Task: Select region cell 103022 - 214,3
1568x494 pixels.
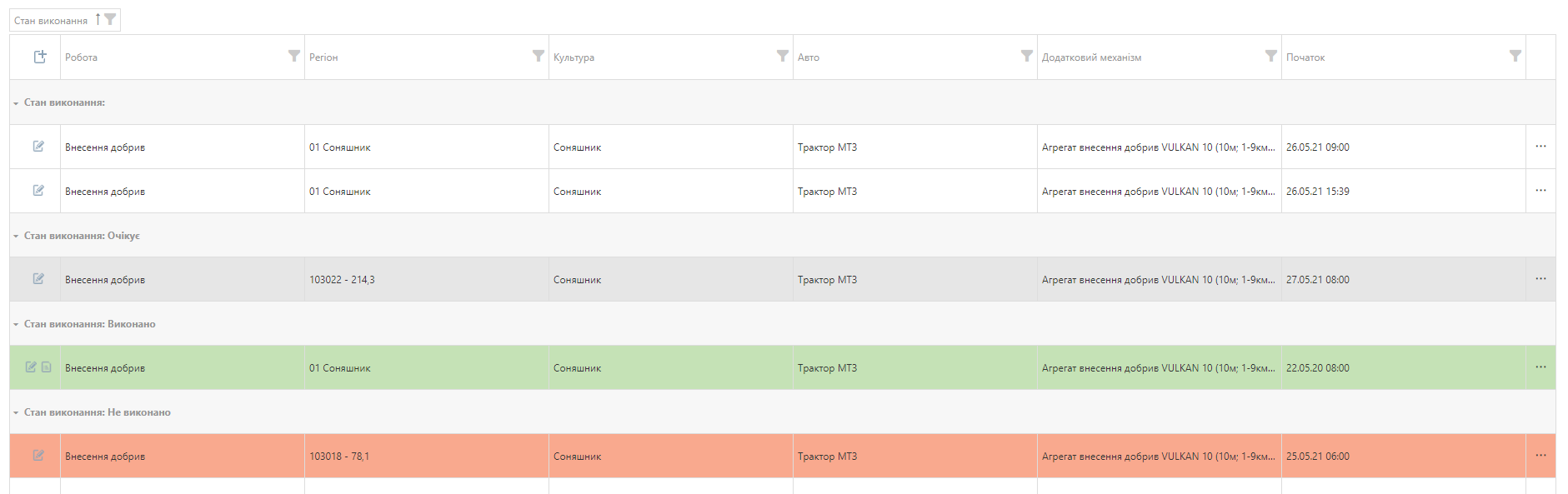Action: click(x=342, y=280)
